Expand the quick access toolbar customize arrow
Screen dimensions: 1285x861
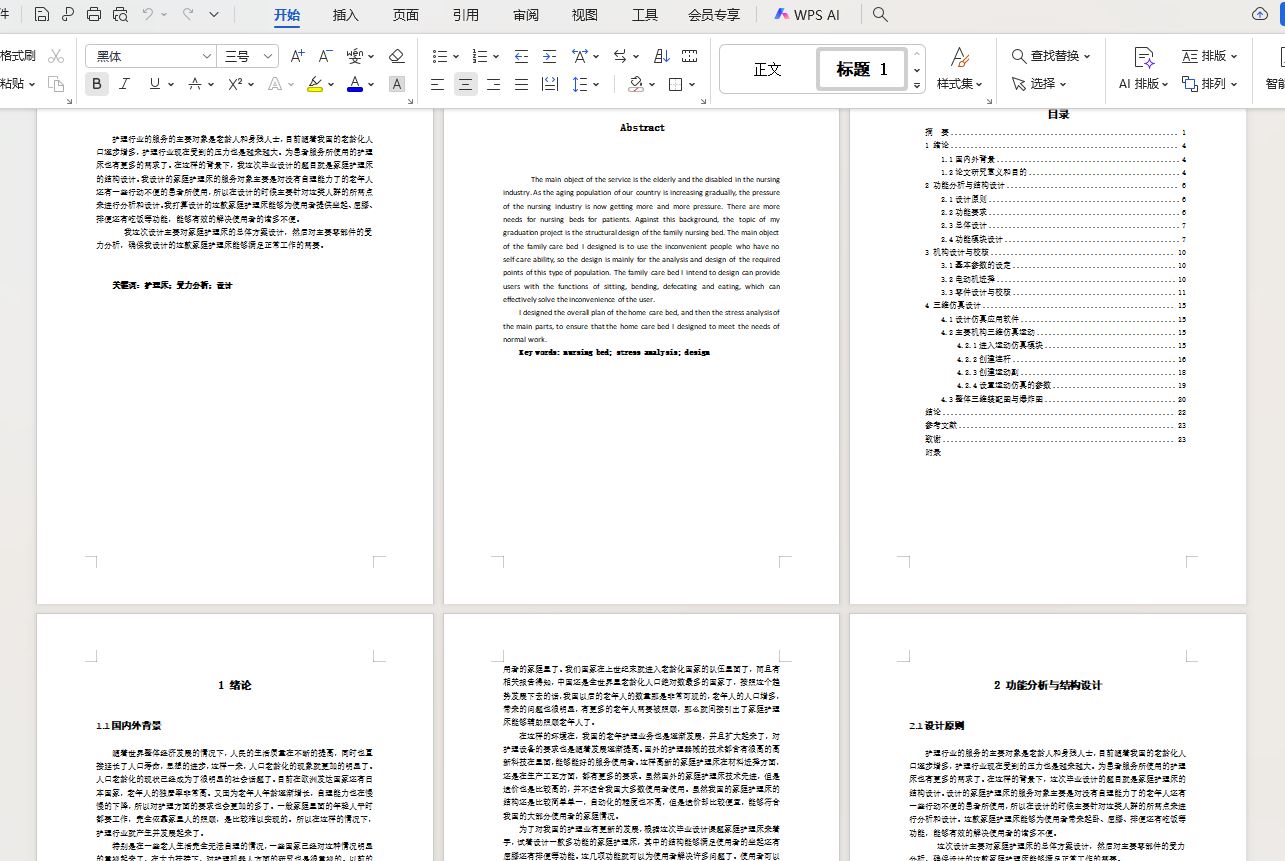click(x=214, y=15)
